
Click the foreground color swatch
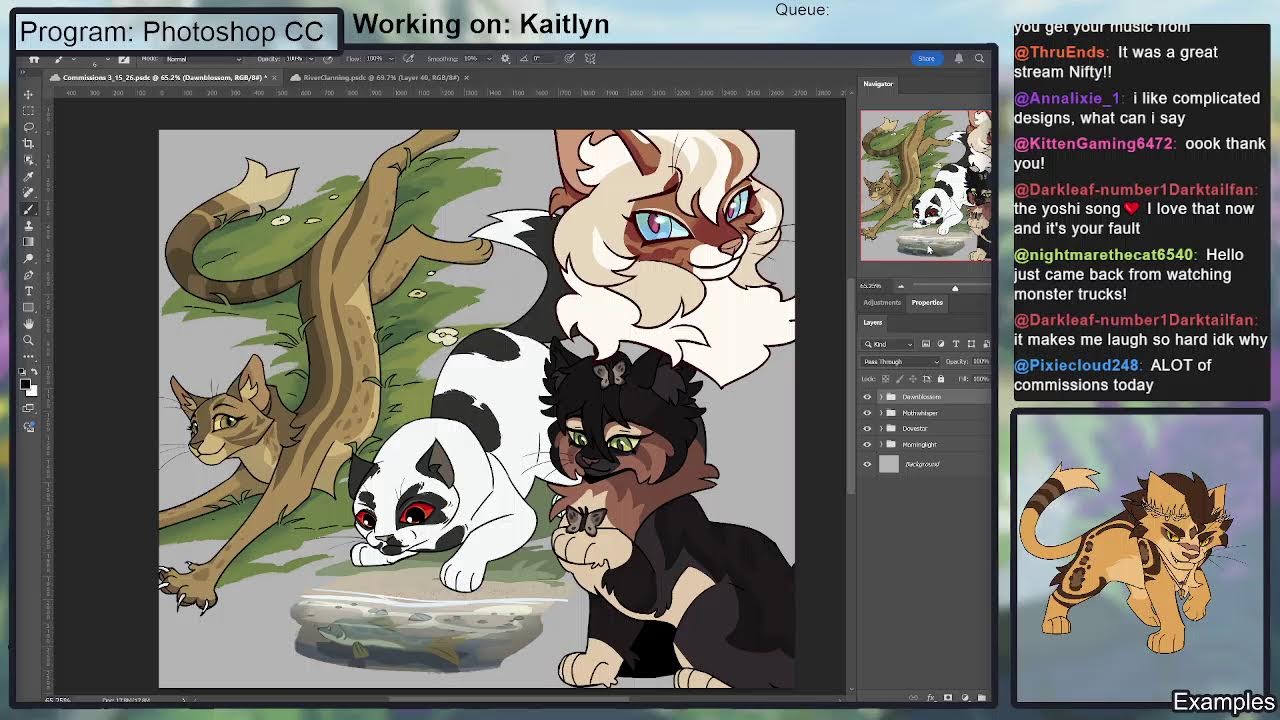coord(24,383)
